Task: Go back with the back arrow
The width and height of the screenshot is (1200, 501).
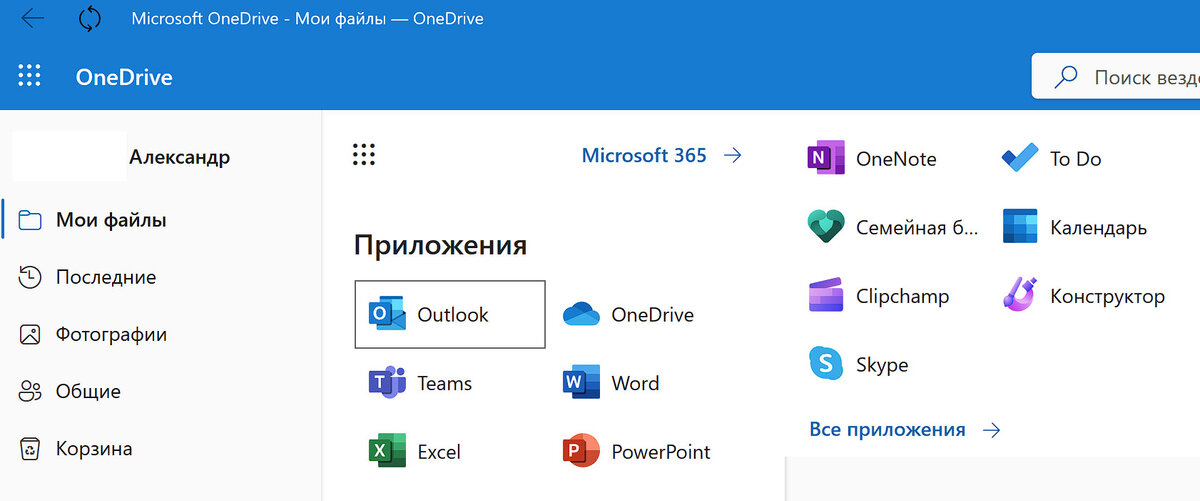Action: 33,19
